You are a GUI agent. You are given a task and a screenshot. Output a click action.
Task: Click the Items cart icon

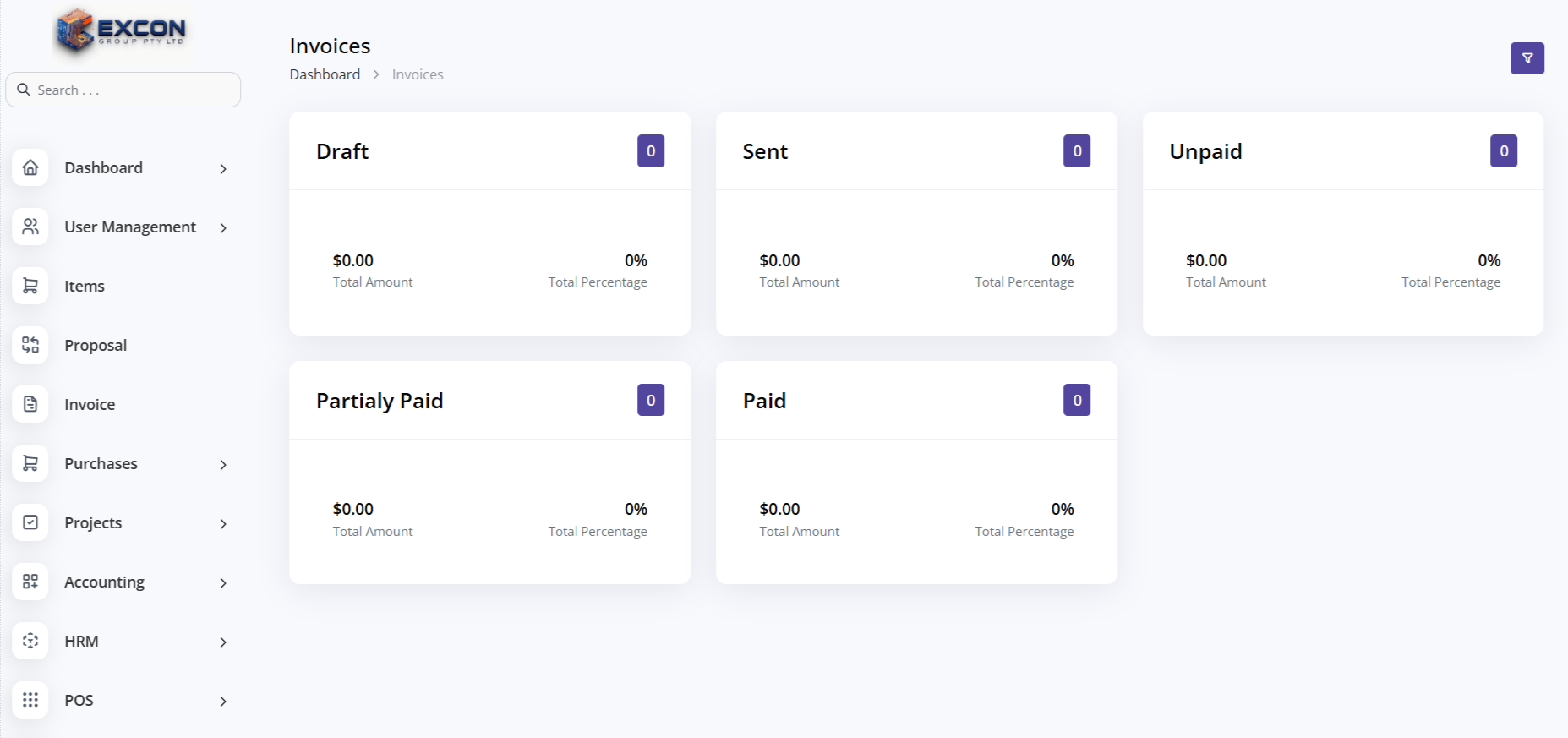pyautogui.click(x=30, y=286)
